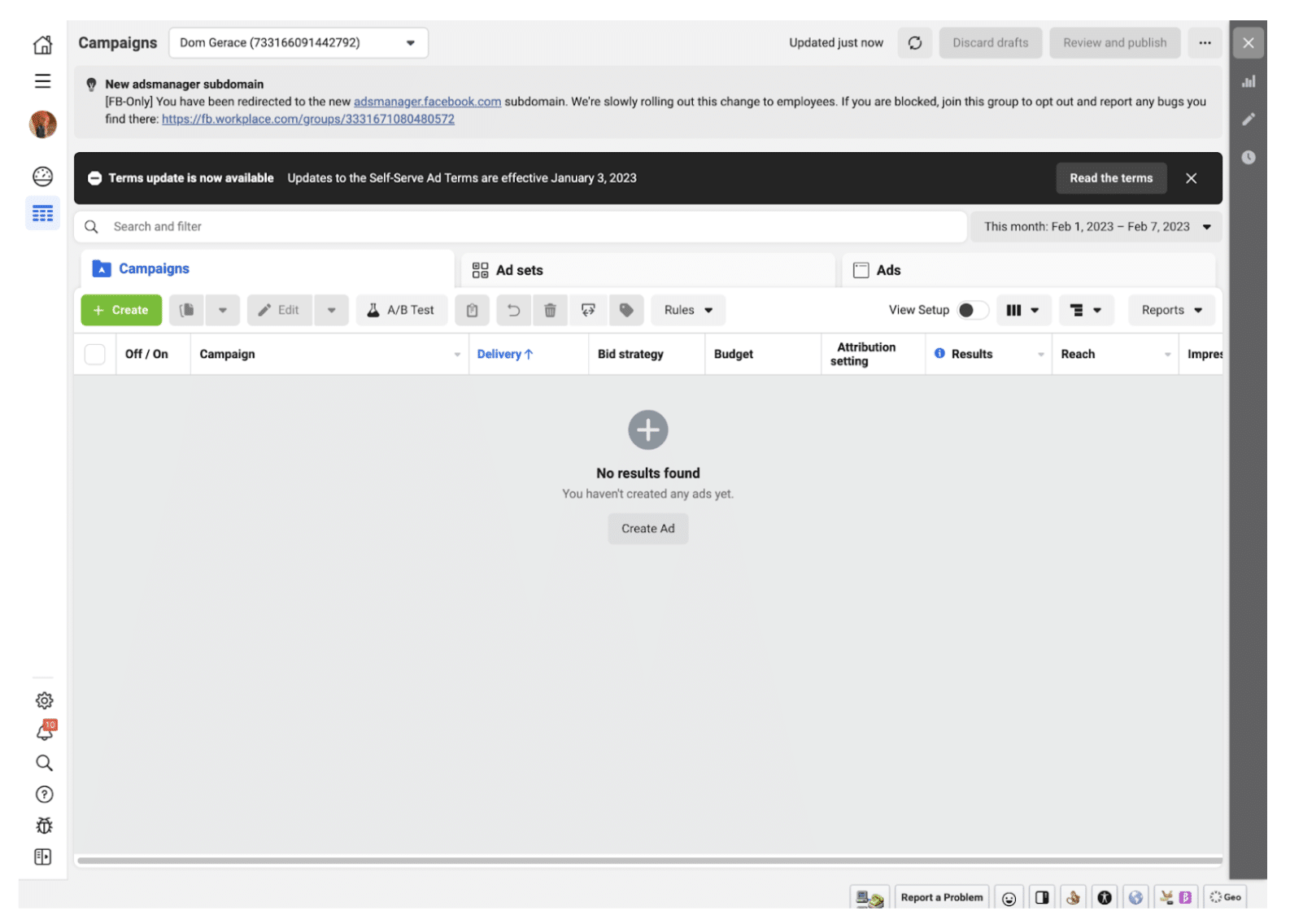The image size is (1290, 924).
Task: Click the Create Ad button
Action: click(648, 529)
